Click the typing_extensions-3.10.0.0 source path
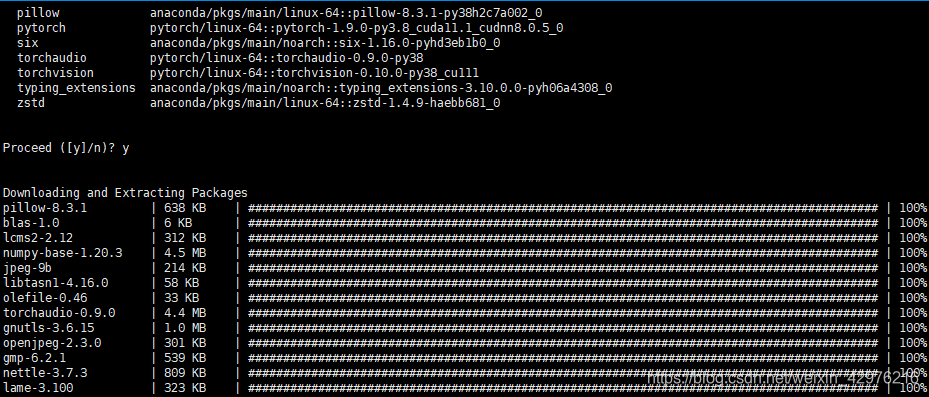 point(381,88)
